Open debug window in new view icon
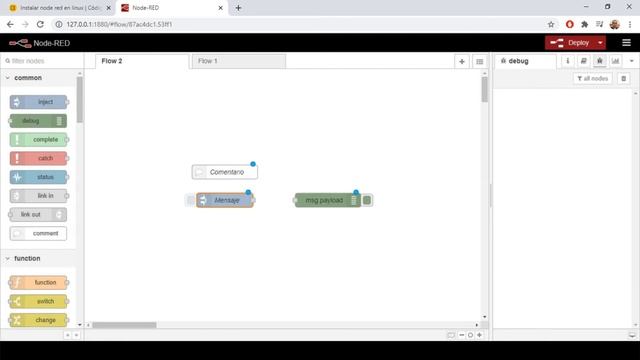 [x=632, y=335]
